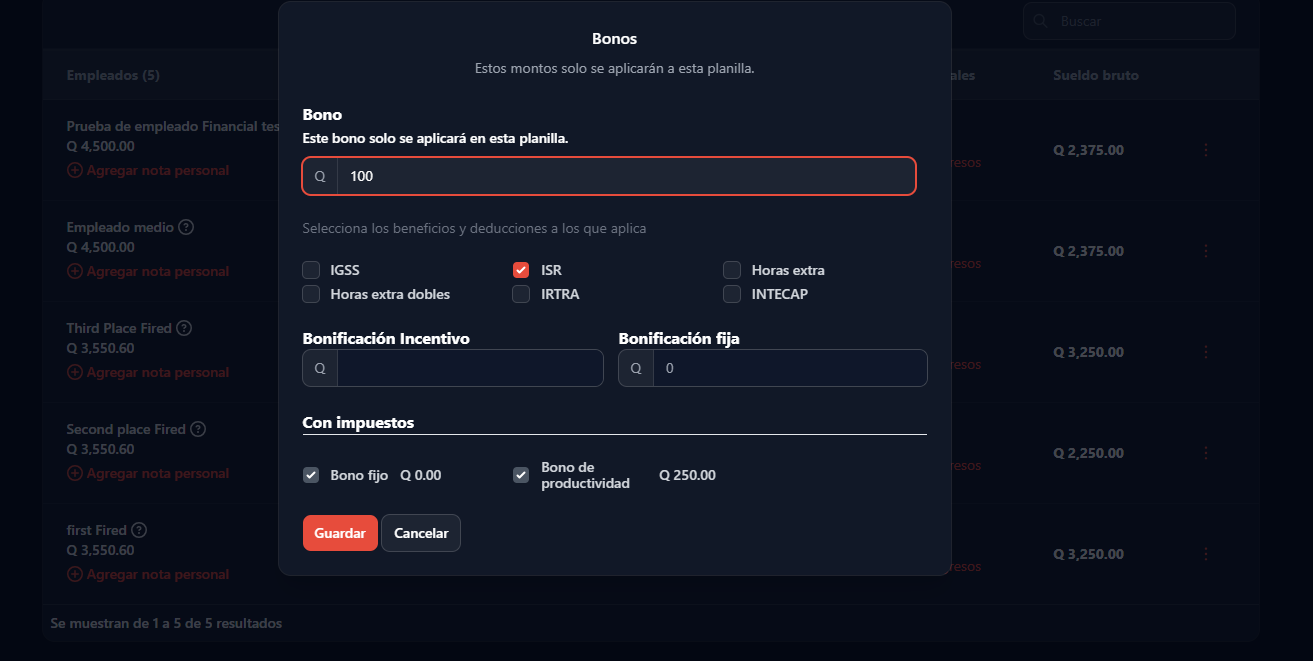Open row menu for Prueba de empleado
Image resolution: width=1313 pixels, height=661 pixels.
1205,150
